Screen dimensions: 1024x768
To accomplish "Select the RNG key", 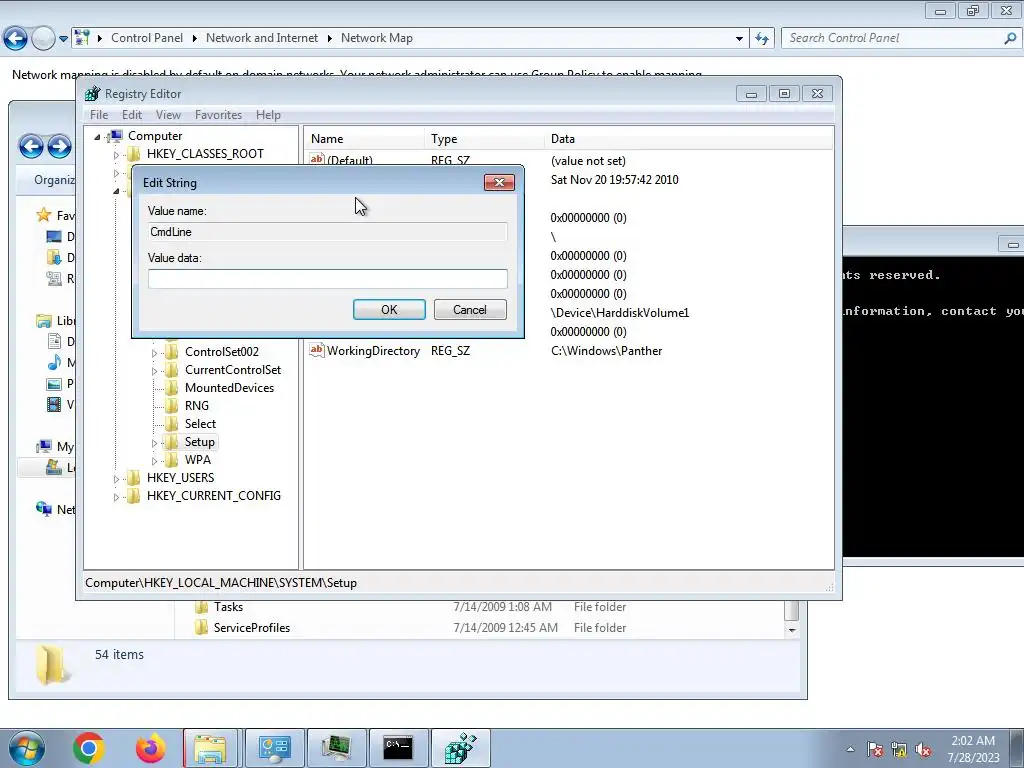I will point(197,406).
